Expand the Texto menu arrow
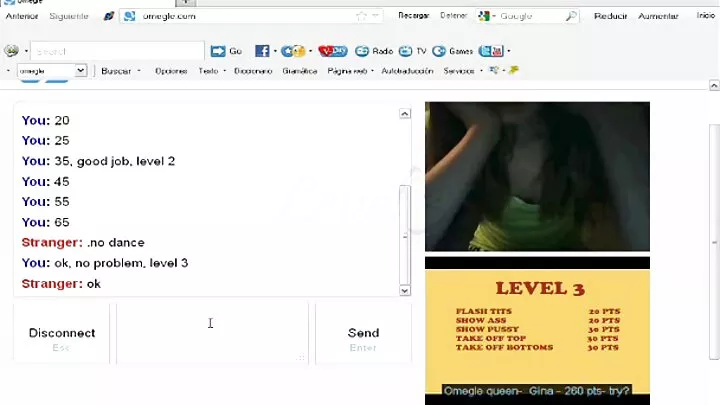Screen dimensions: 720x405 pos(225,71)
